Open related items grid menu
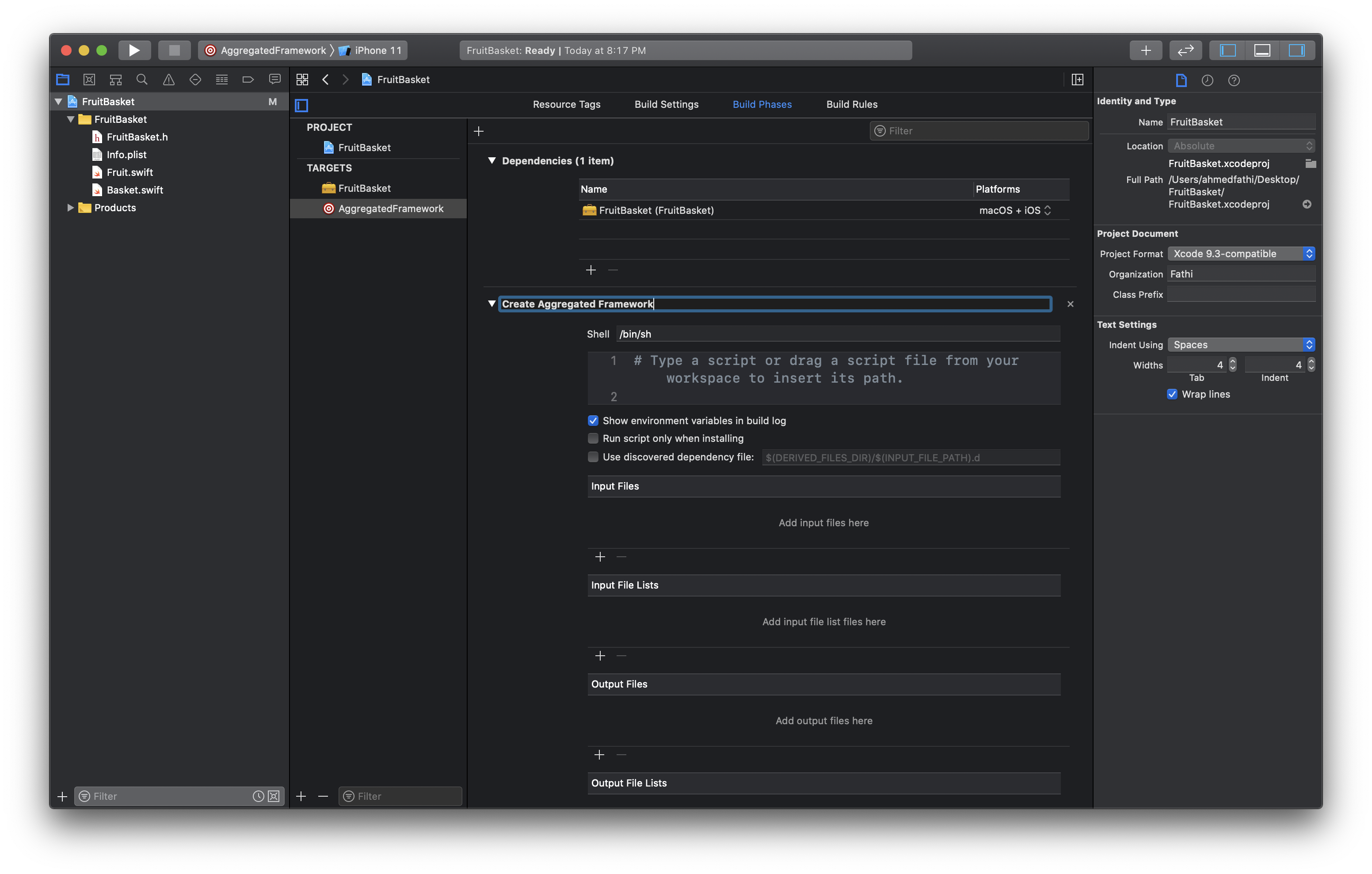Image resolution: width=1372 pixels, height=874 pixels. (302, 79)
